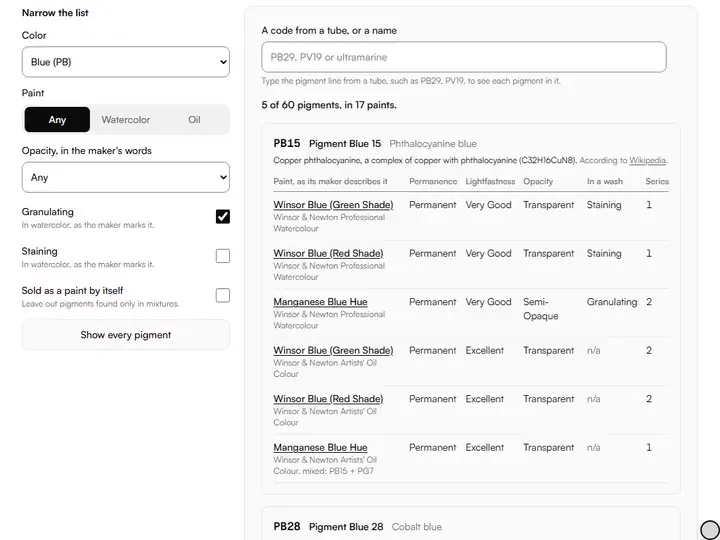Uncheck the Granulating checkbox
The image size is (720, 540).
(x=223, y=216)
